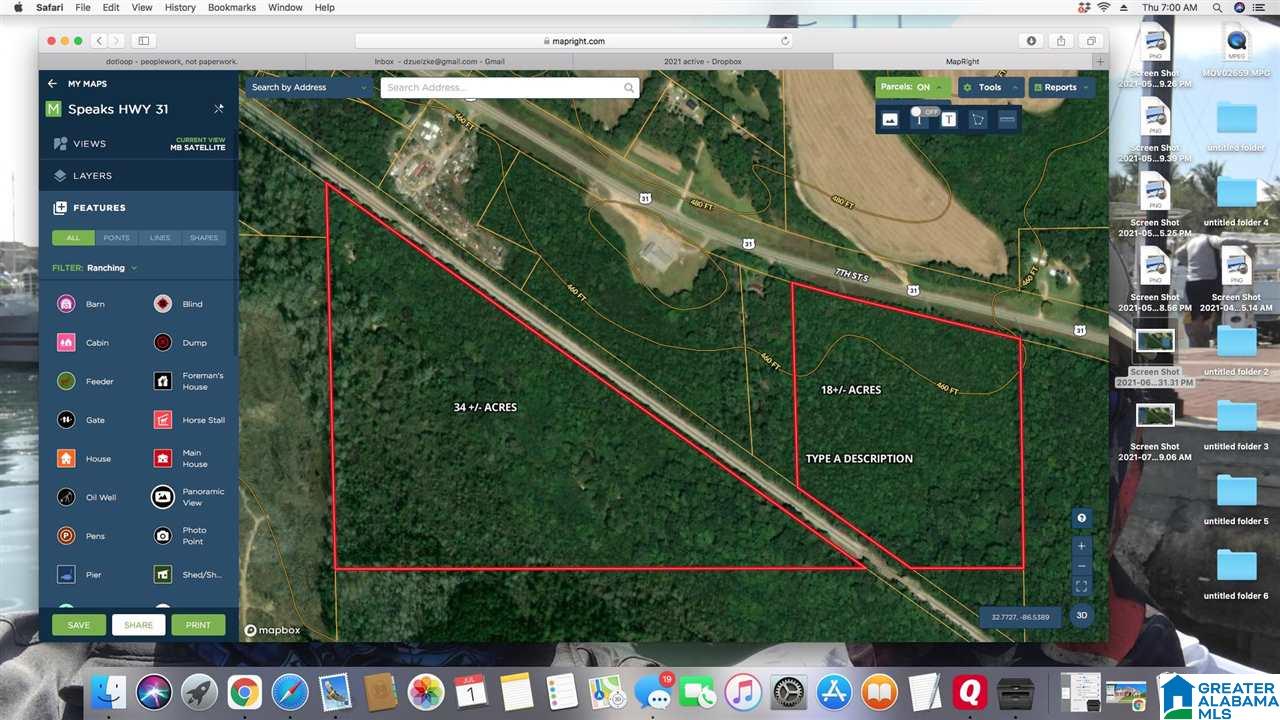Click the Share button
Viewport: 1280px width, 720px height.
coord(139,625)
